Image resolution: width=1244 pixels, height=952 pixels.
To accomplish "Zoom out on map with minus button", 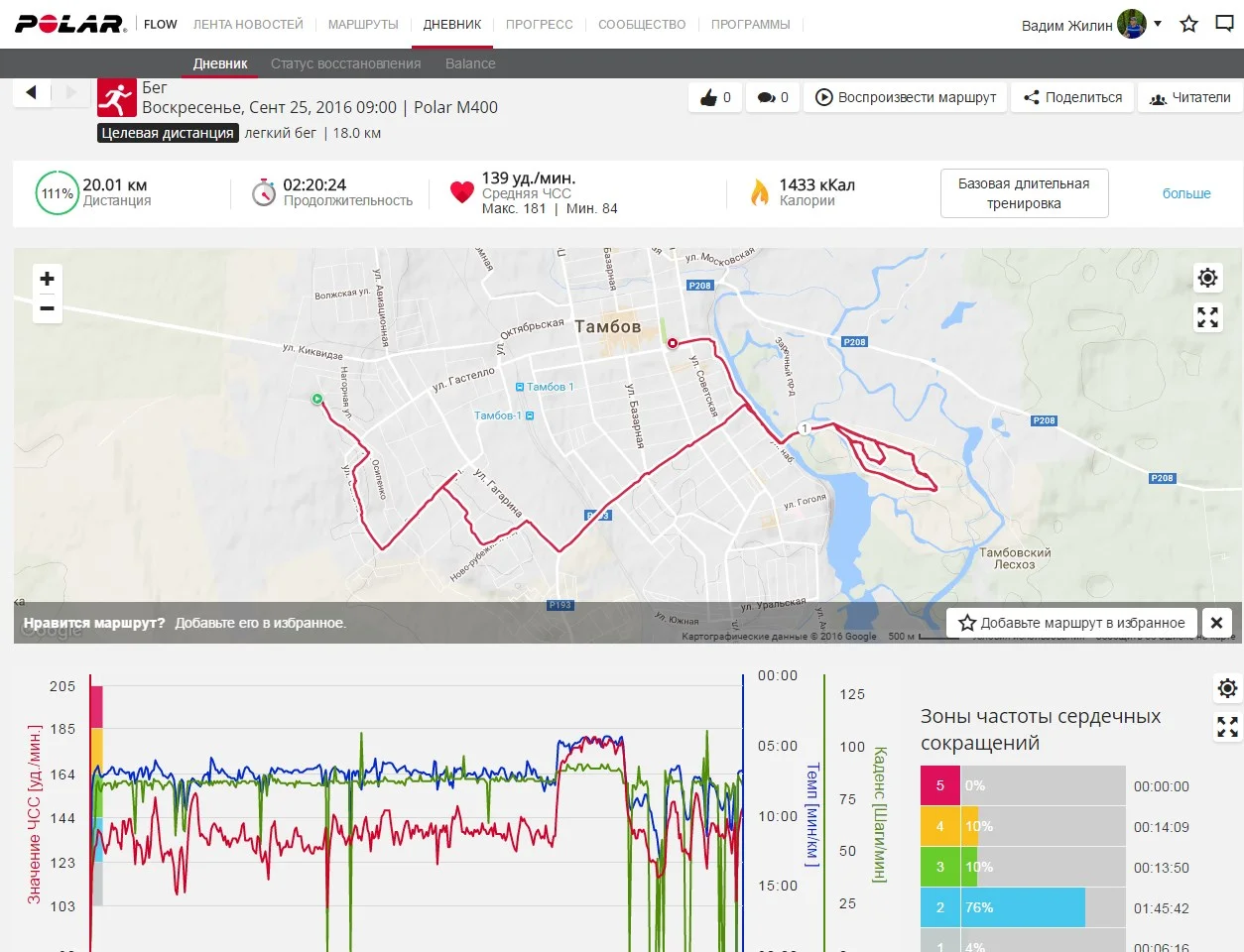I will click(x=47, y=309).
